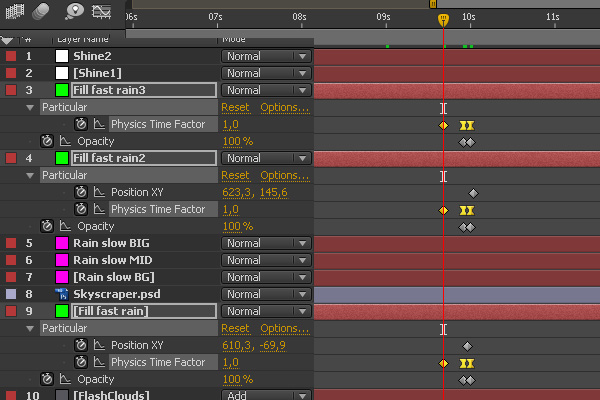The width and height of the screenshot is (600, 400).
Task: Click the Particular effect I-beam marker on layer 3
Action: point(443,108)
